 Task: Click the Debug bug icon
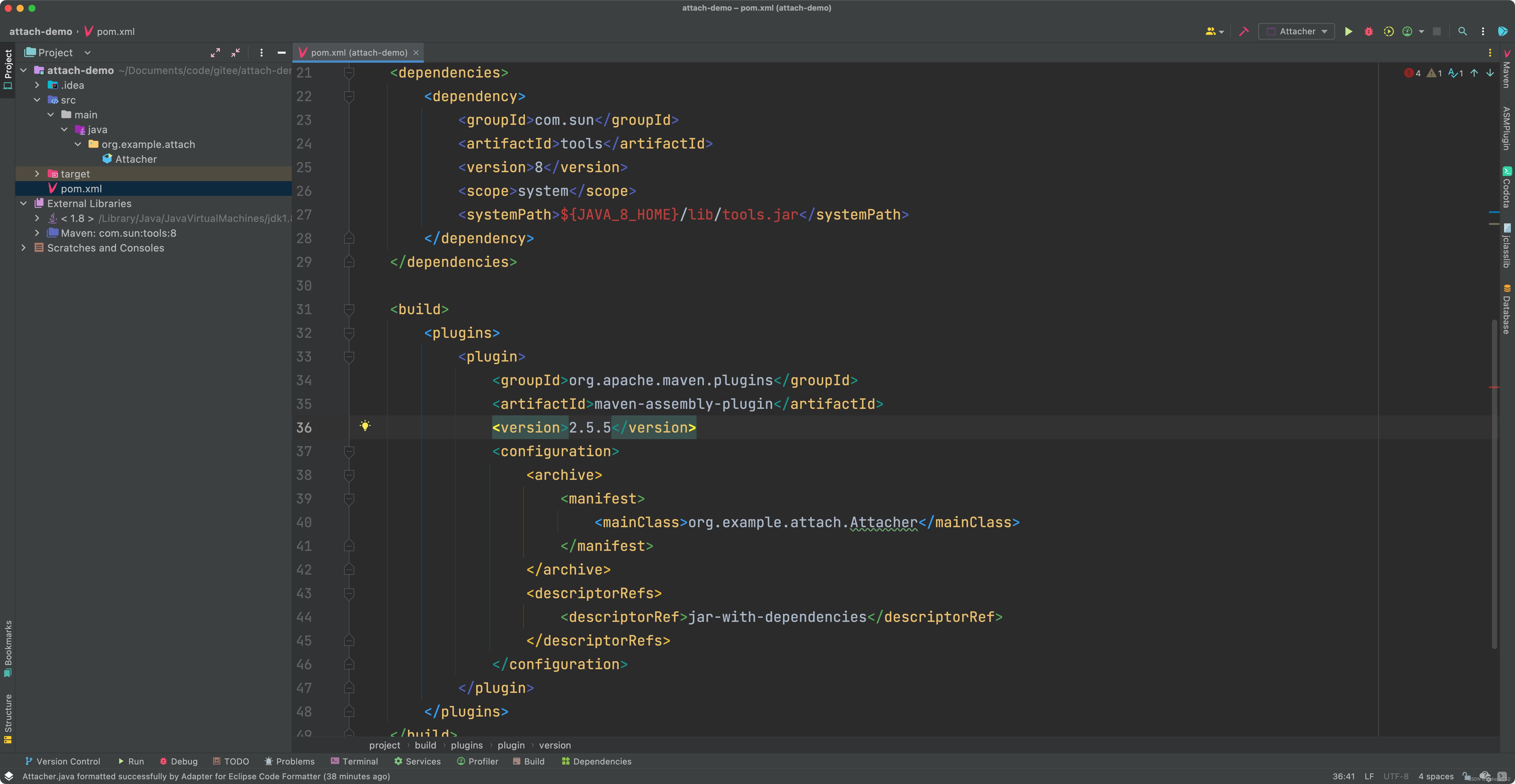pos(1369,32)
